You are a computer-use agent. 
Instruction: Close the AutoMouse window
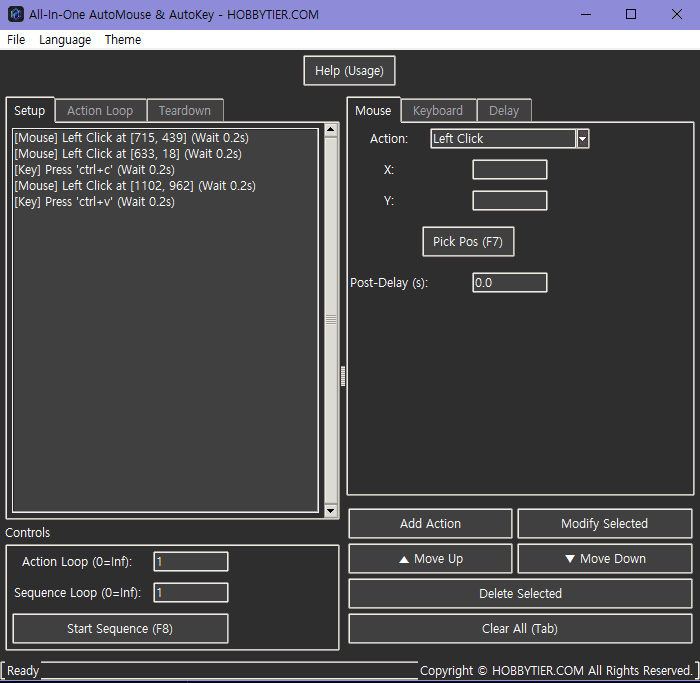pos(677,14)
